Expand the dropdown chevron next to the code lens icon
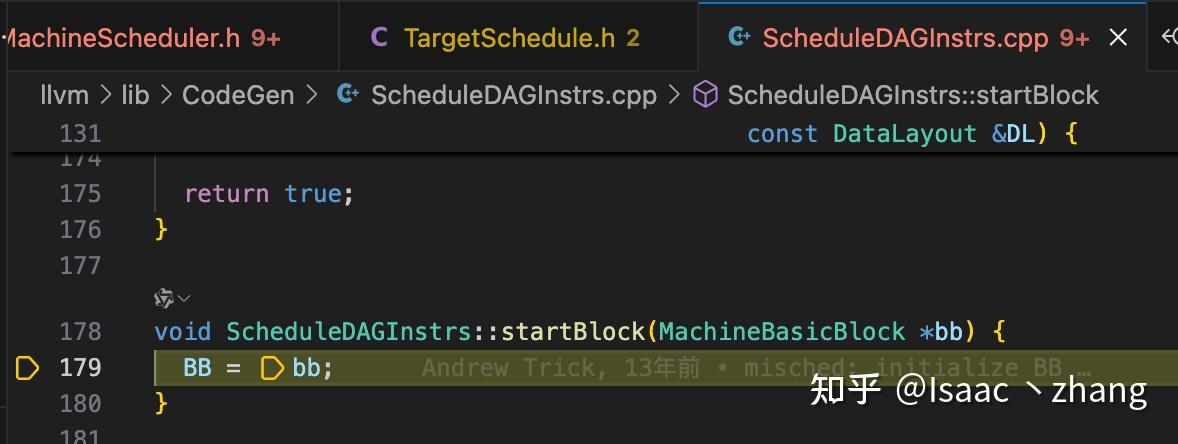The image size is (1178, 444). [x=184, y=297]
